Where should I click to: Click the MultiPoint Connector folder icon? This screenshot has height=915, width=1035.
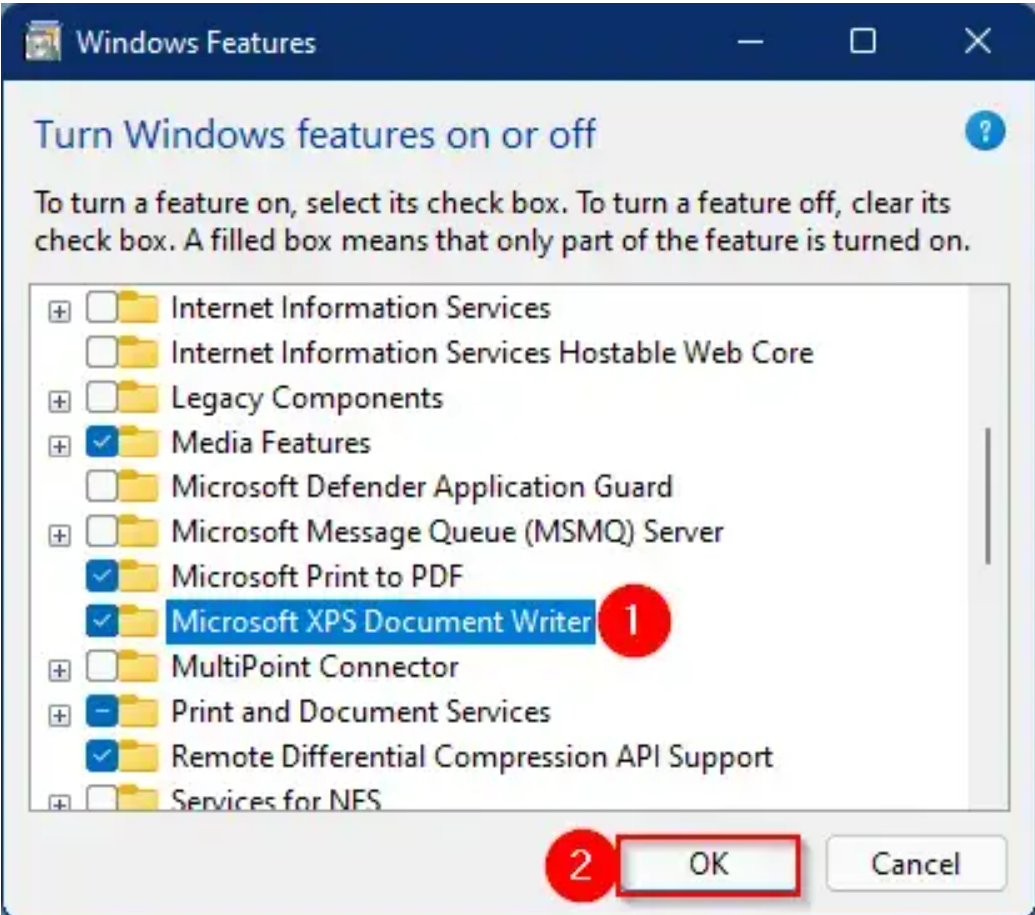139,666
